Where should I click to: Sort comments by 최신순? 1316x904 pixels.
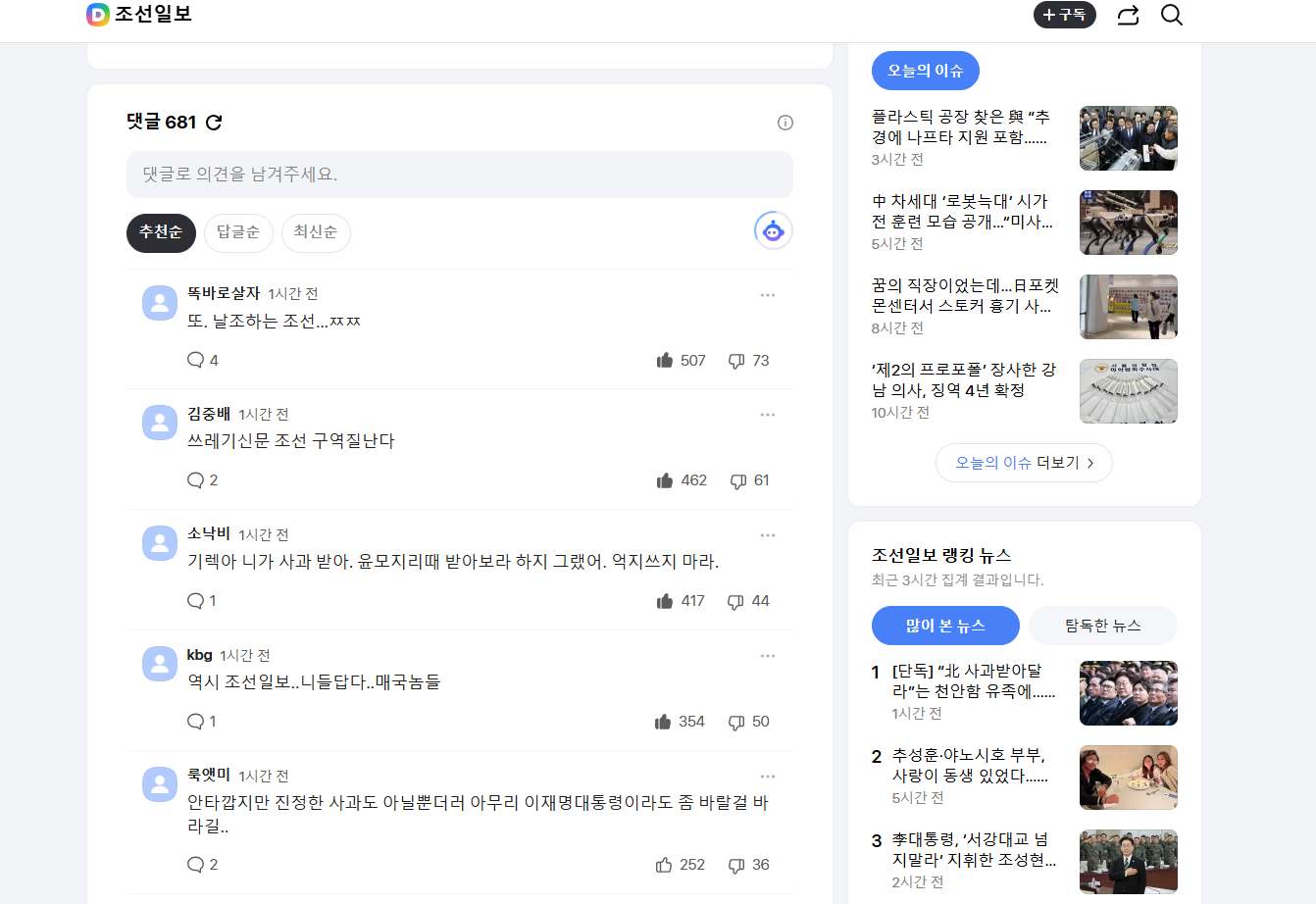pyautogui.click(x=316, y=232)
